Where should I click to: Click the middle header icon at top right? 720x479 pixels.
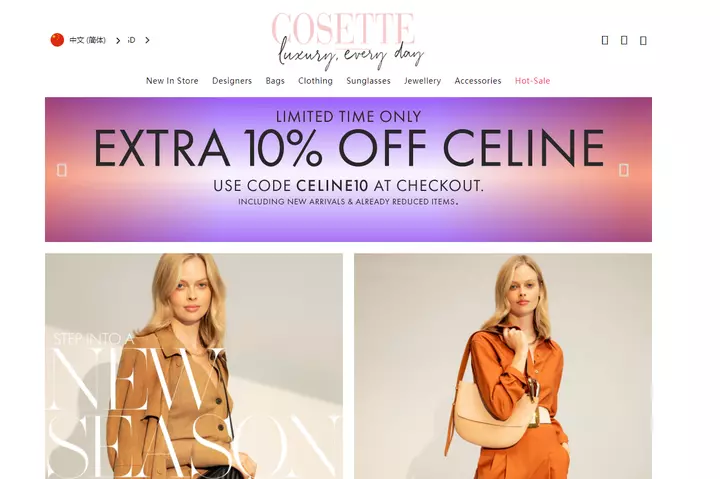pos(624,40)
